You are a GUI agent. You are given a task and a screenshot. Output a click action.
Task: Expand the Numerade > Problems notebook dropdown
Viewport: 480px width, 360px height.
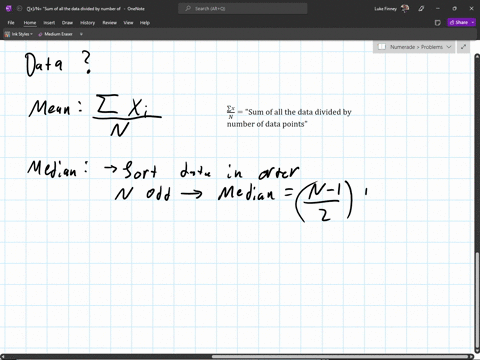coord(449,47)
